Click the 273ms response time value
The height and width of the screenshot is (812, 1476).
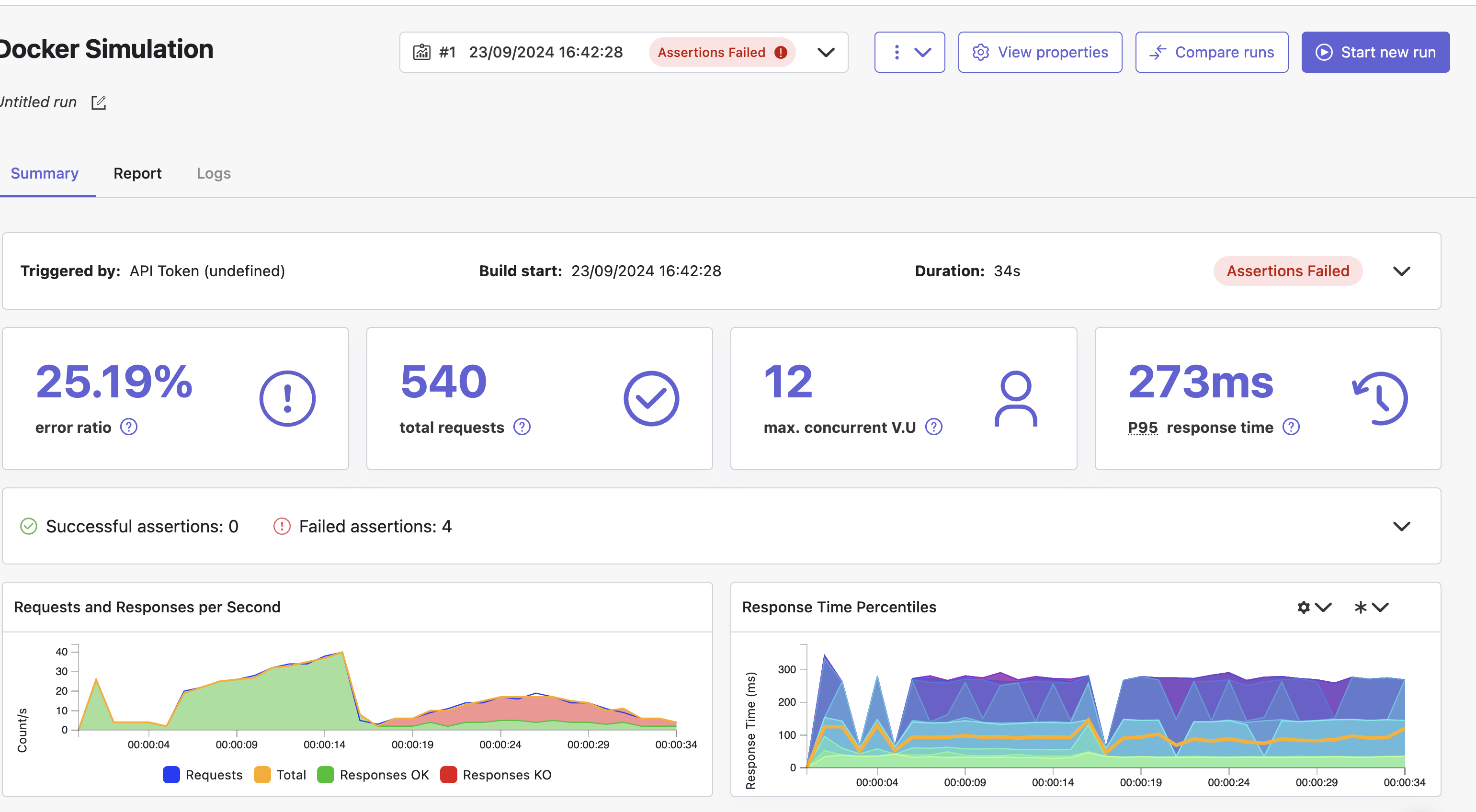pos(1201,382)
